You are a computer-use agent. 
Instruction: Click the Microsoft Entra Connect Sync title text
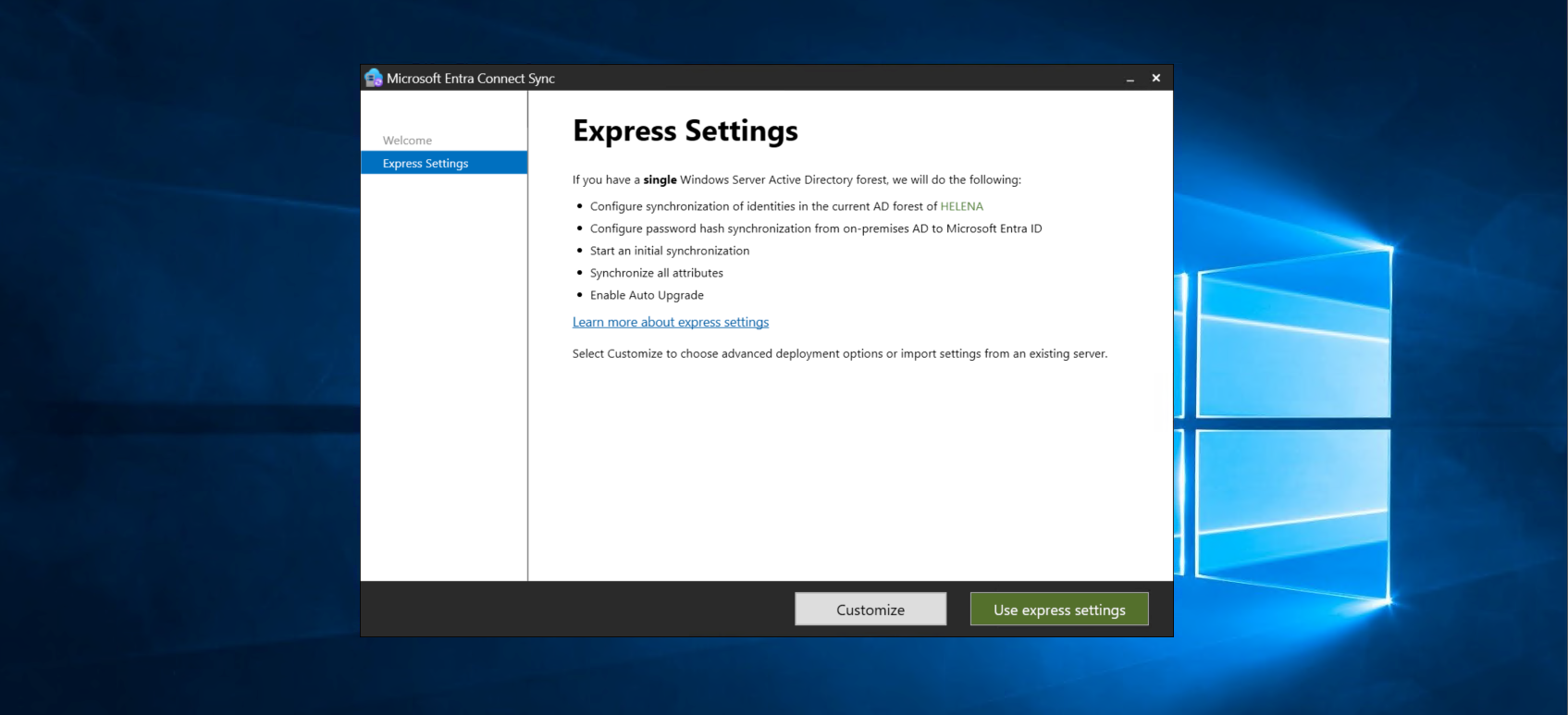coord(470,79)
